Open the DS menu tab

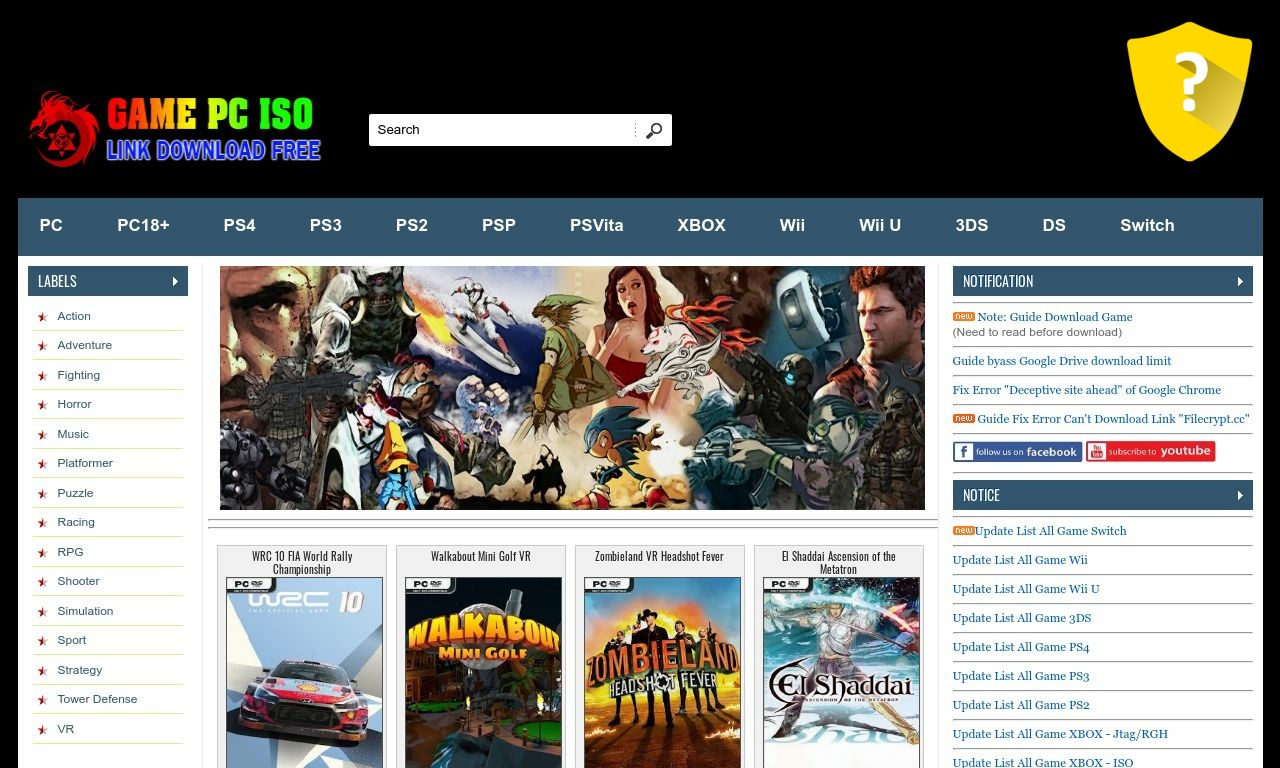click(1054, 226)
